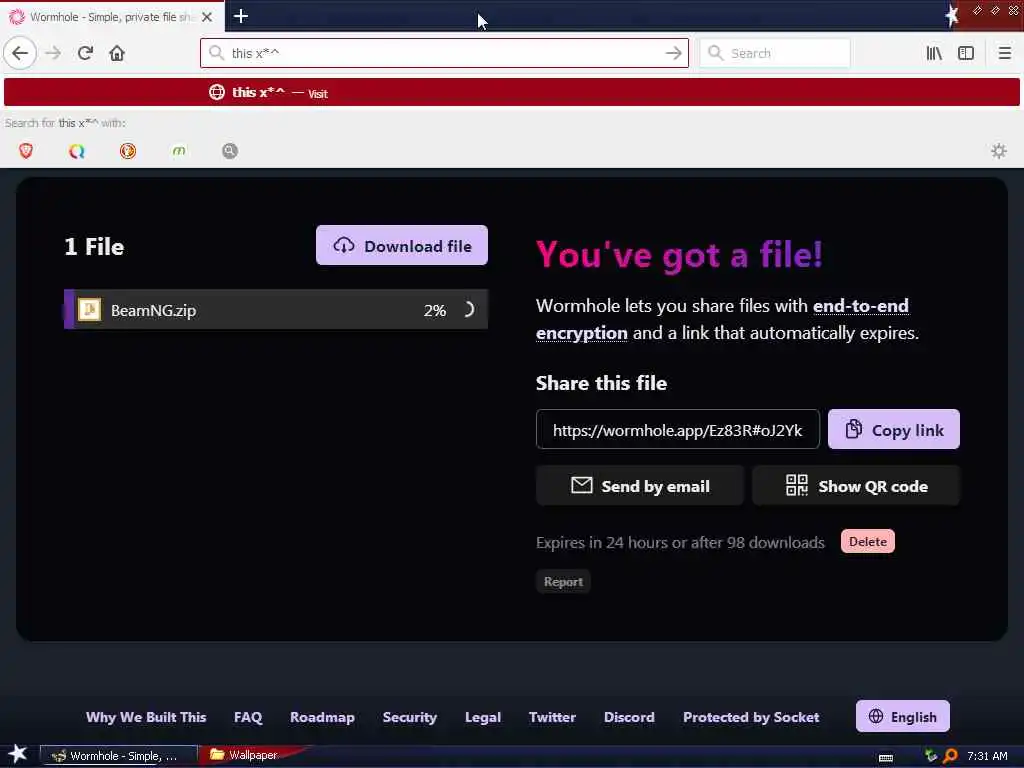1024x768 pixels.
Task: Click the go arrow in the address bar
Action: point(673,53)
